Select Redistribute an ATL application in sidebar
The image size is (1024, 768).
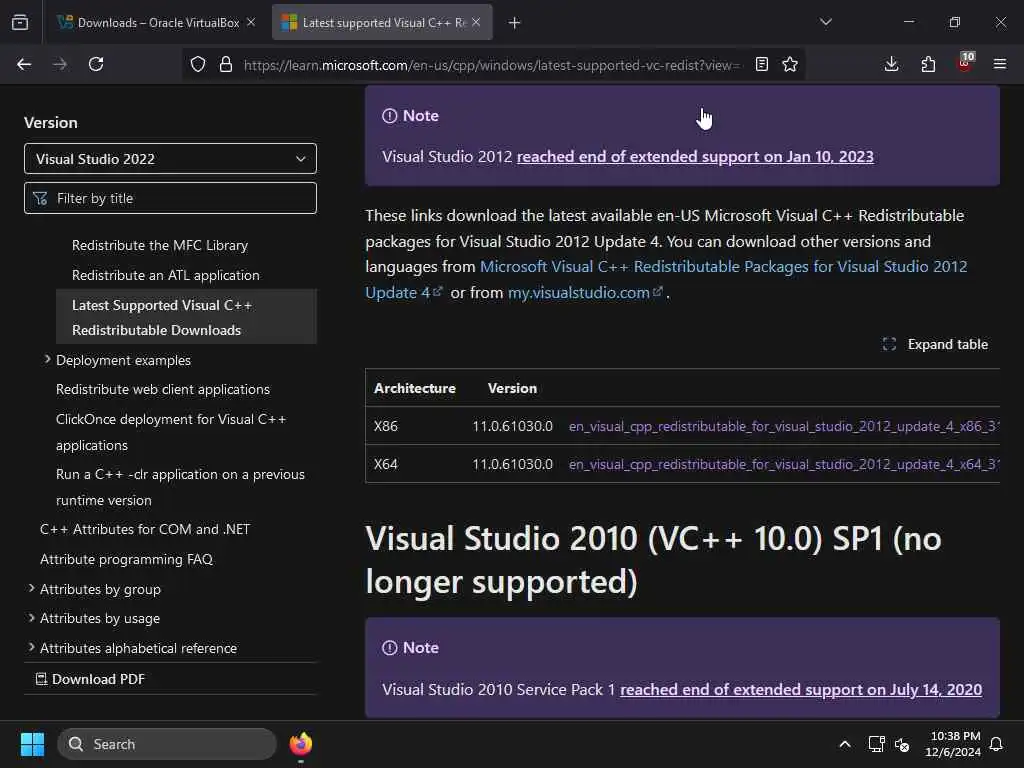(165, 275)
